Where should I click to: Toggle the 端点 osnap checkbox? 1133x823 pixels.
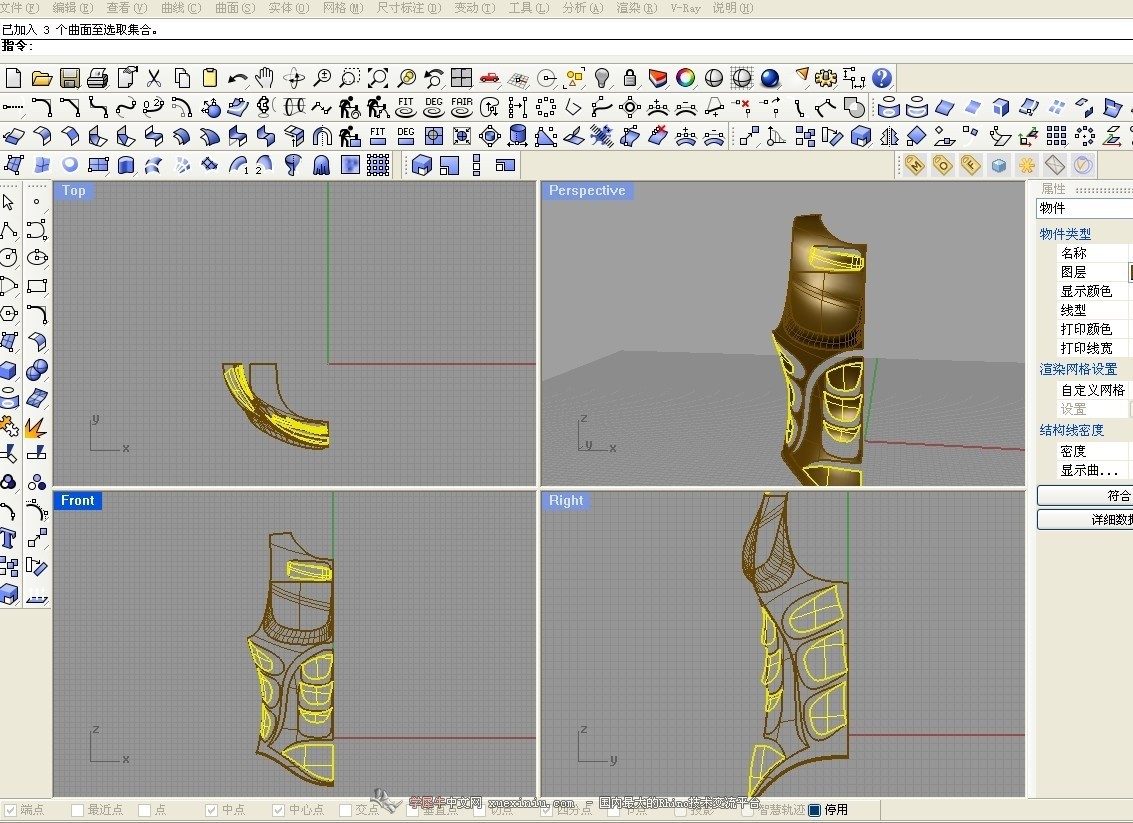click(10, 810)
